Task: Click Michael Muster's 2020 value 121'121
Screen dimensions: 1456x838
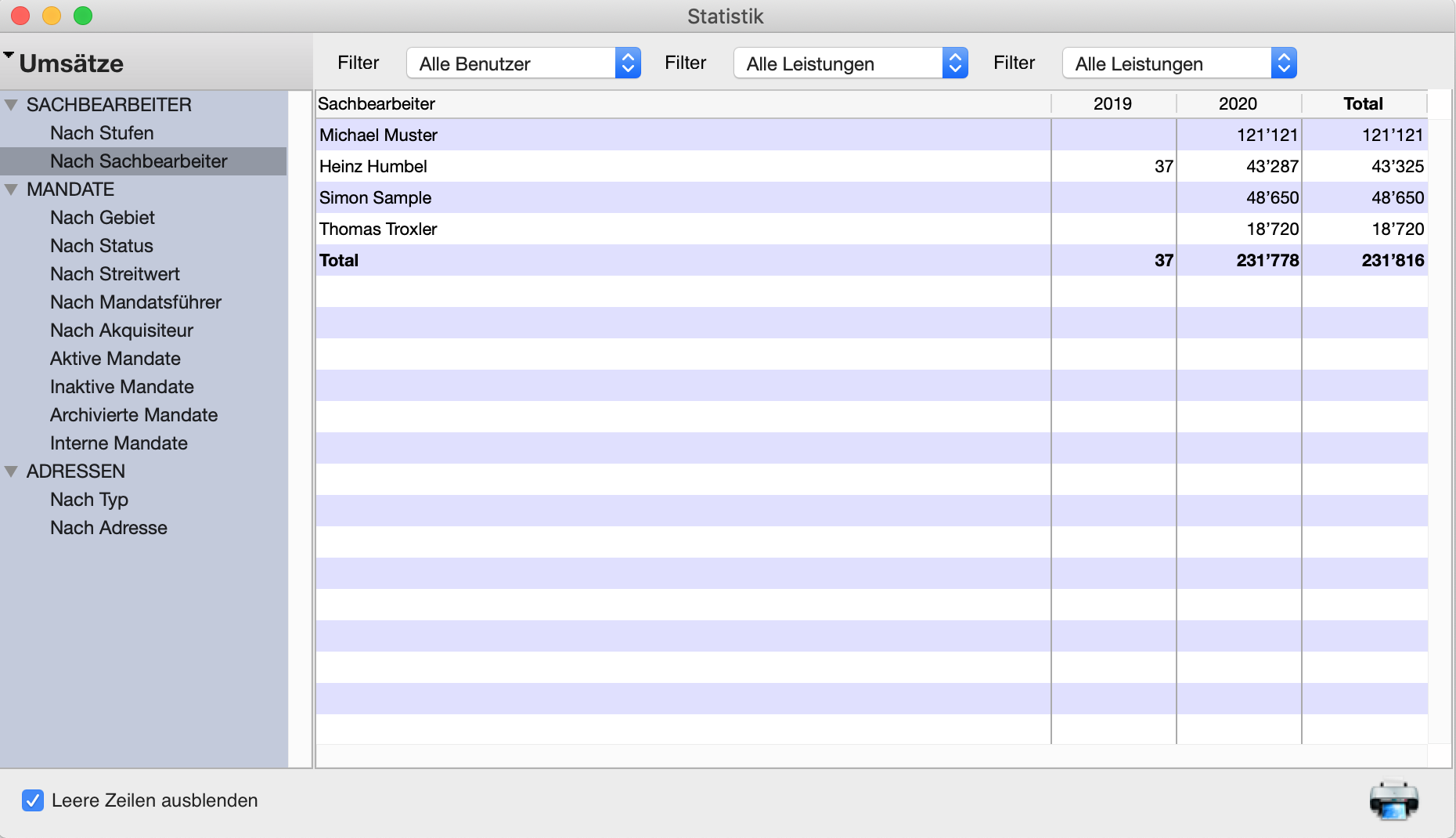Action: pos(1267,135)
